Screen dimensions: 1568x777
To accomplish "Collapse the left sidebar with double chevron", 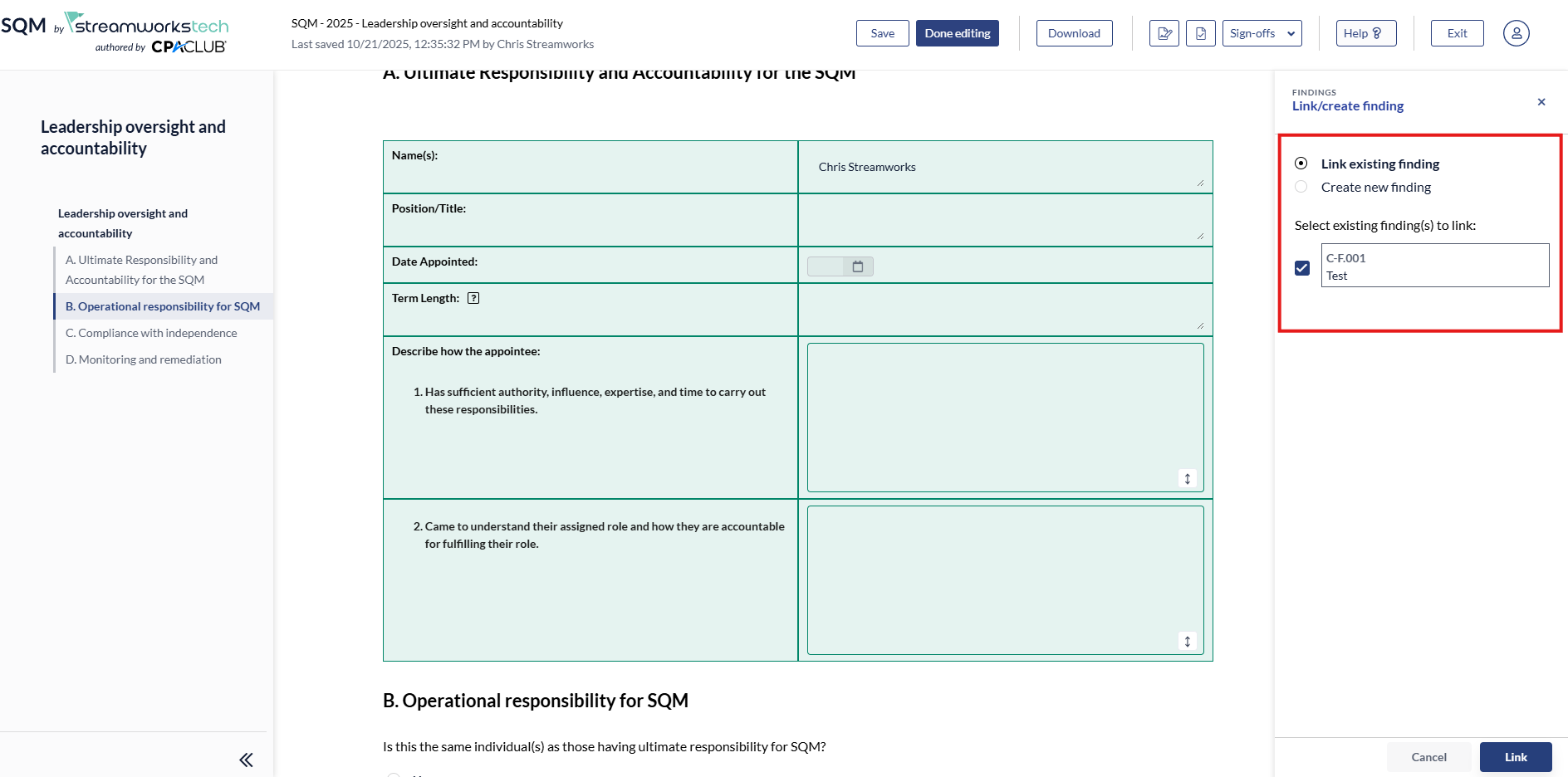I will [246, 760].
